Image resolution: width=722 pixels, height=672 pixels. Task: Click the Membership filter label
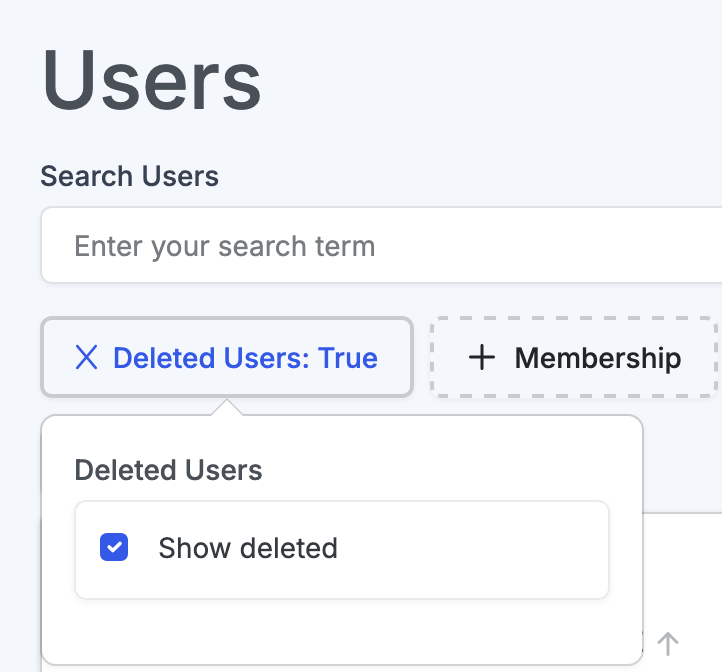pyautogui.click(x=598, y=358)
